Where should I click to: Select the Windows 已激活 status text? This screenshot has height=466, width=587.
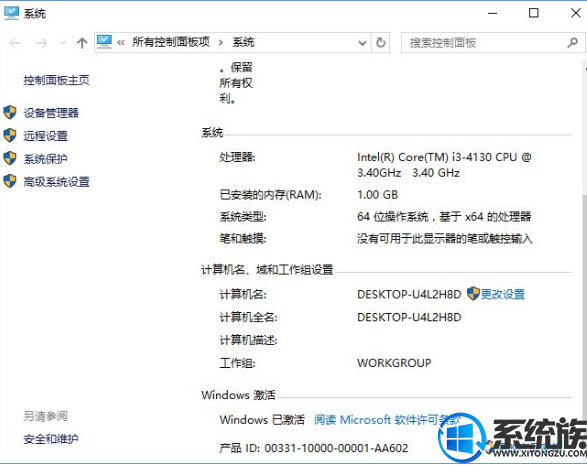pos(262,420)
